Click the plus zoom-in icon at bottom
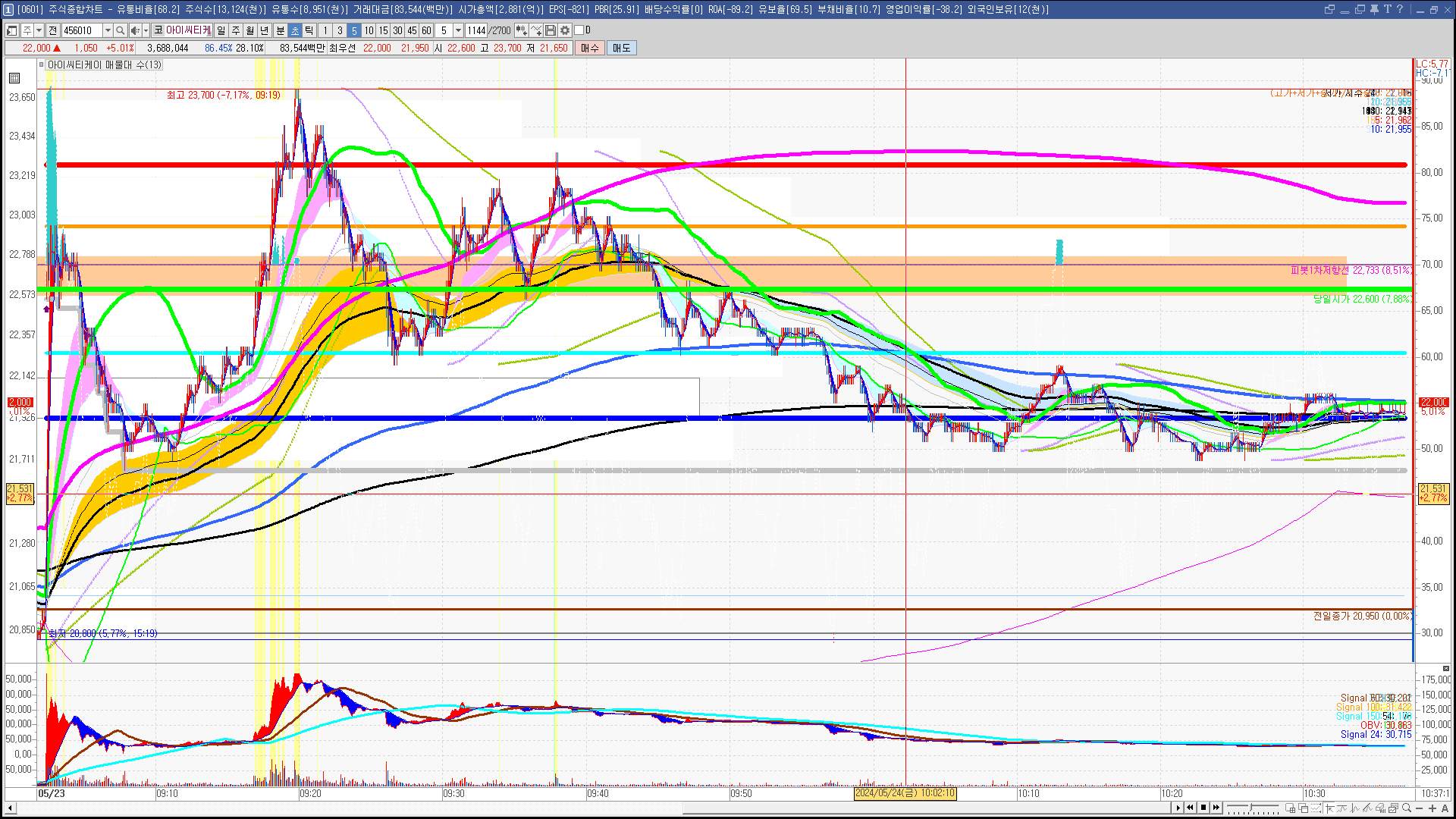 pos(1432,808)
